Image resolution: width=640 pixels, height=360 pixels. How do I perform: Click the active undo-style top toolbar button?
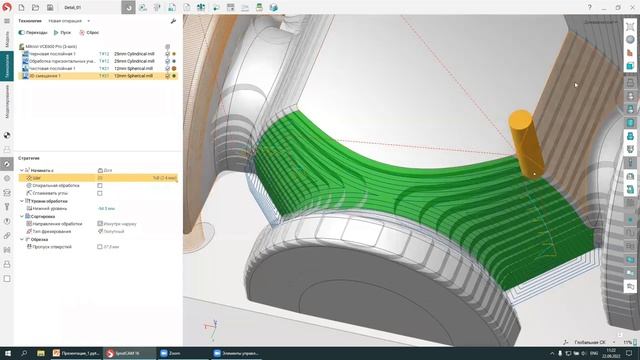[128, 7]
